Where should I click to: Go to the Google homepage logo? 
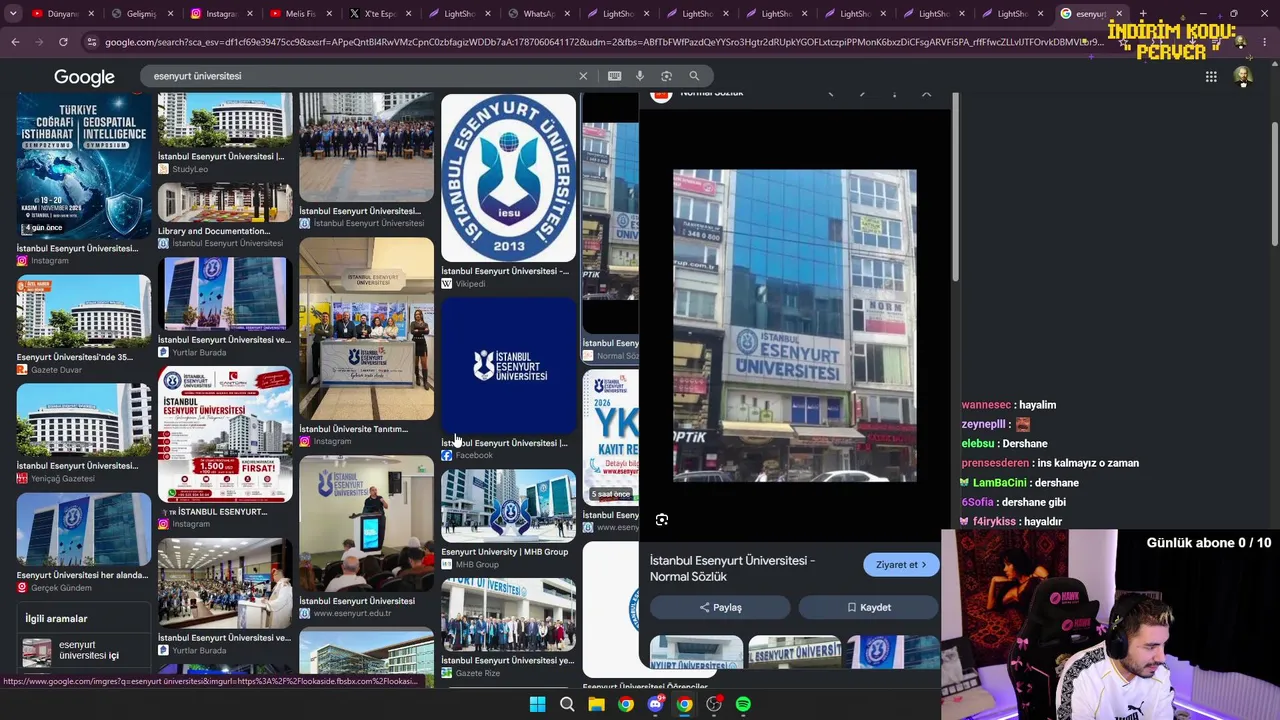(x=84, y=77)
